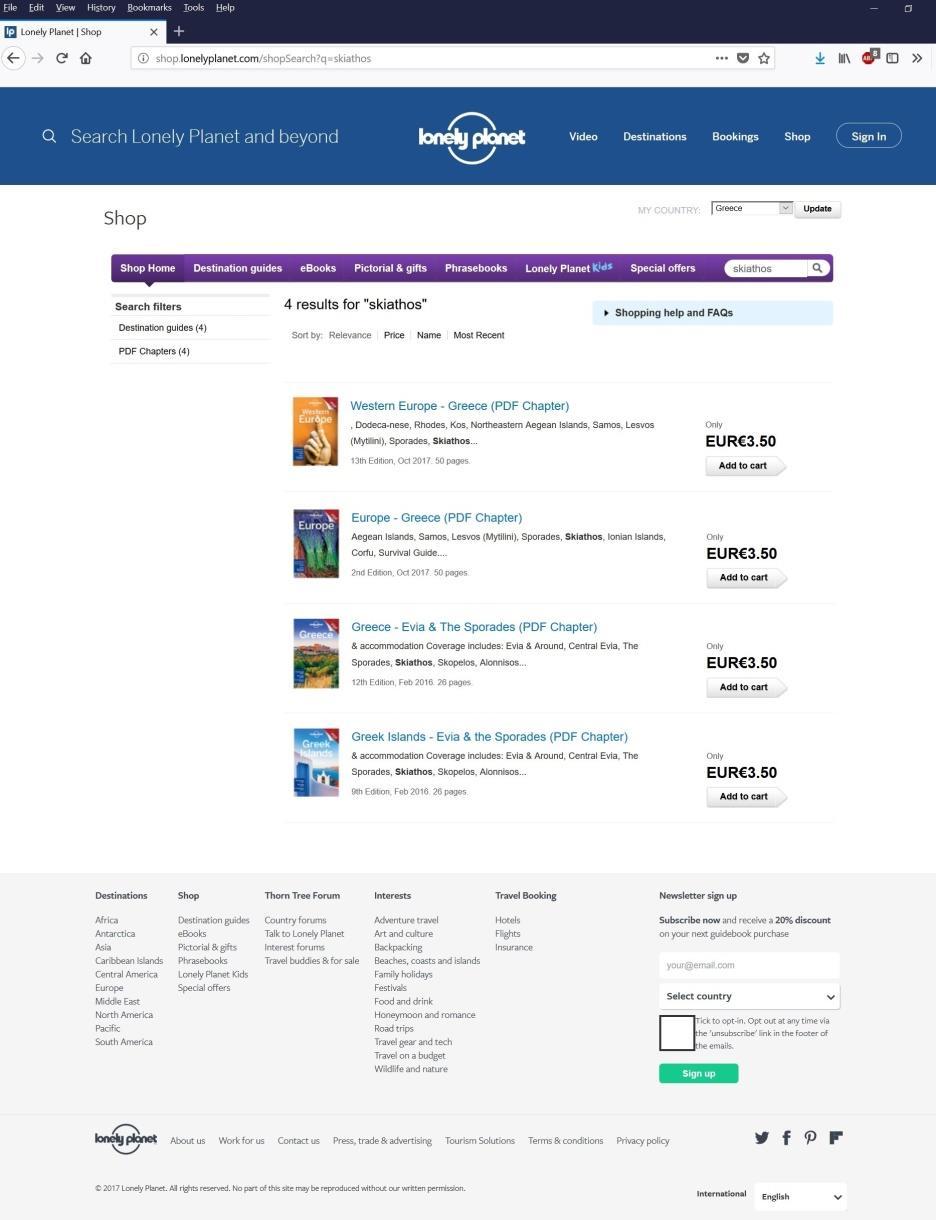Open Western Europe - Greece (PDF Chapter) link
This screenshot has width=936, height=1220.
pos(460,406)
